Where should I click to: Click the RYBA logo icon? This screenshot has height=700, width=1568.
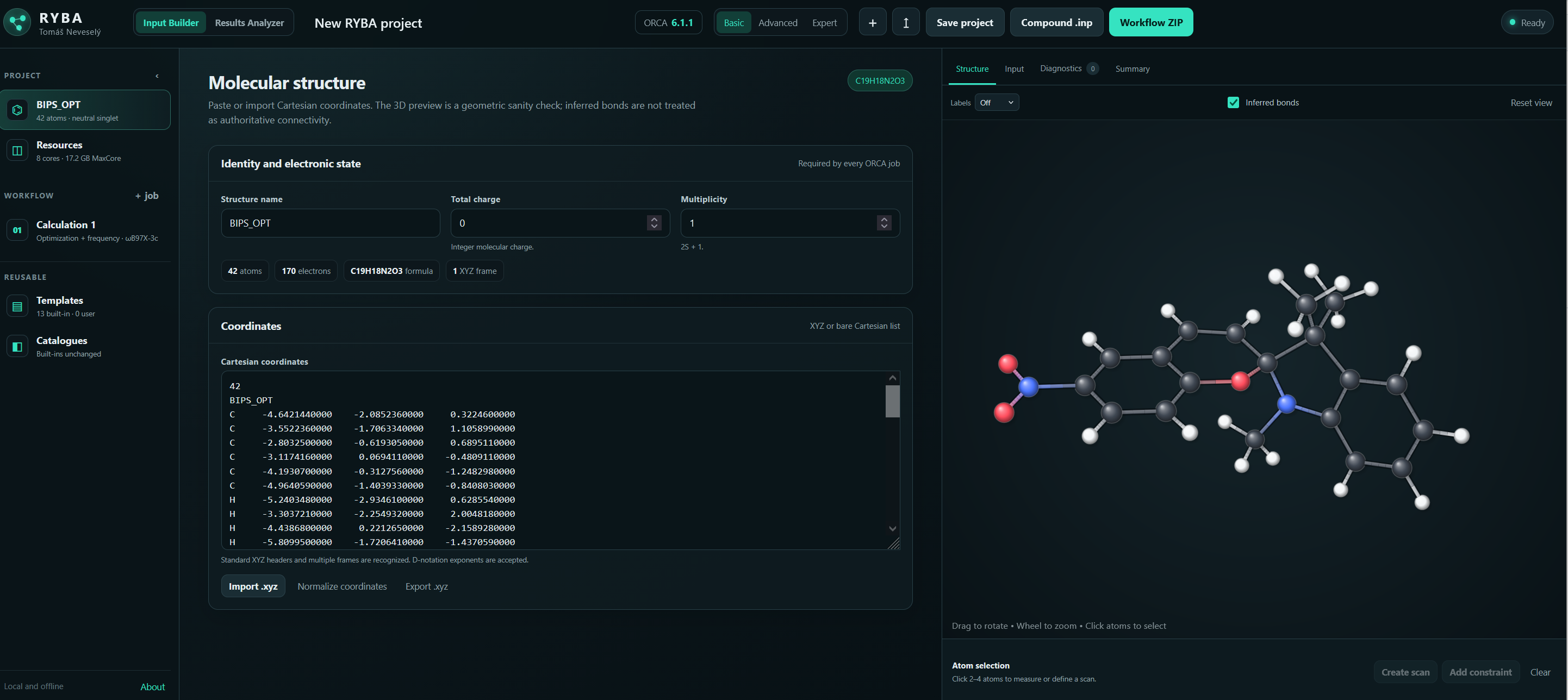point(17,22)
